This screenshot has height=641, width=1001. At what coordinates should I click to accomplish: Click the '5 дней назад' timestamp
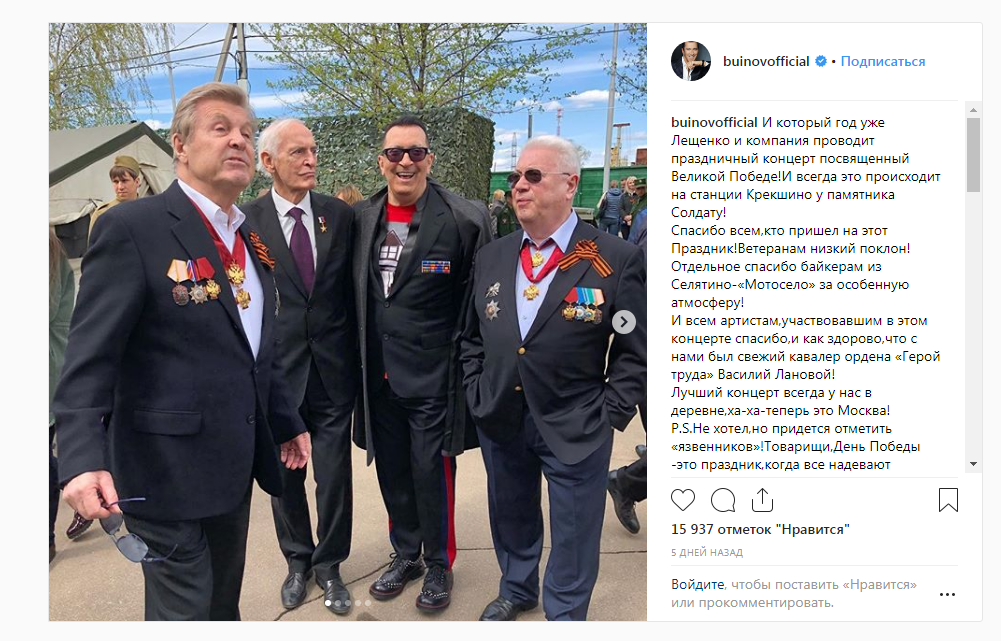[x=707, y=552]
